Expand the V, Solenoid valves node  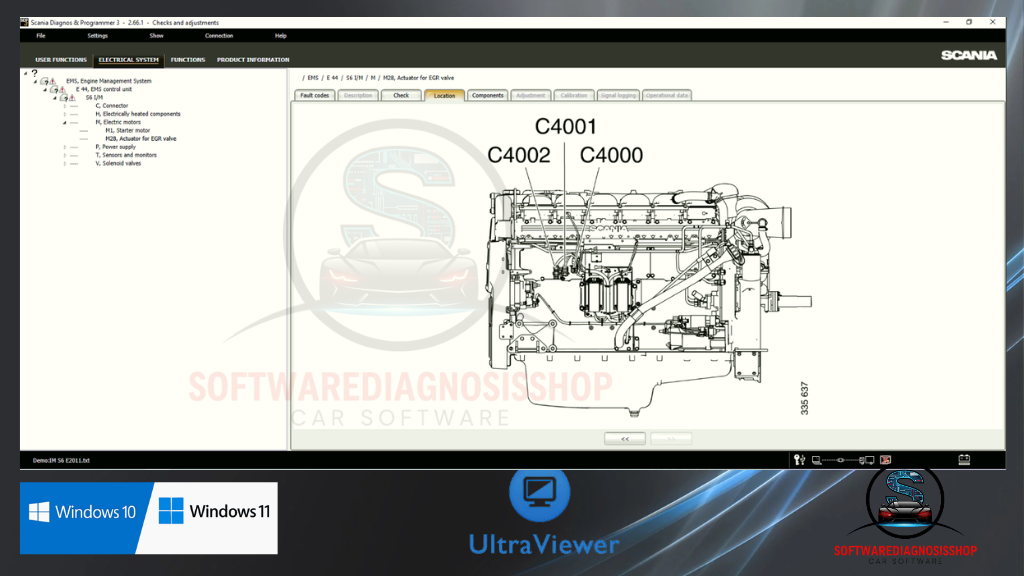65,163
